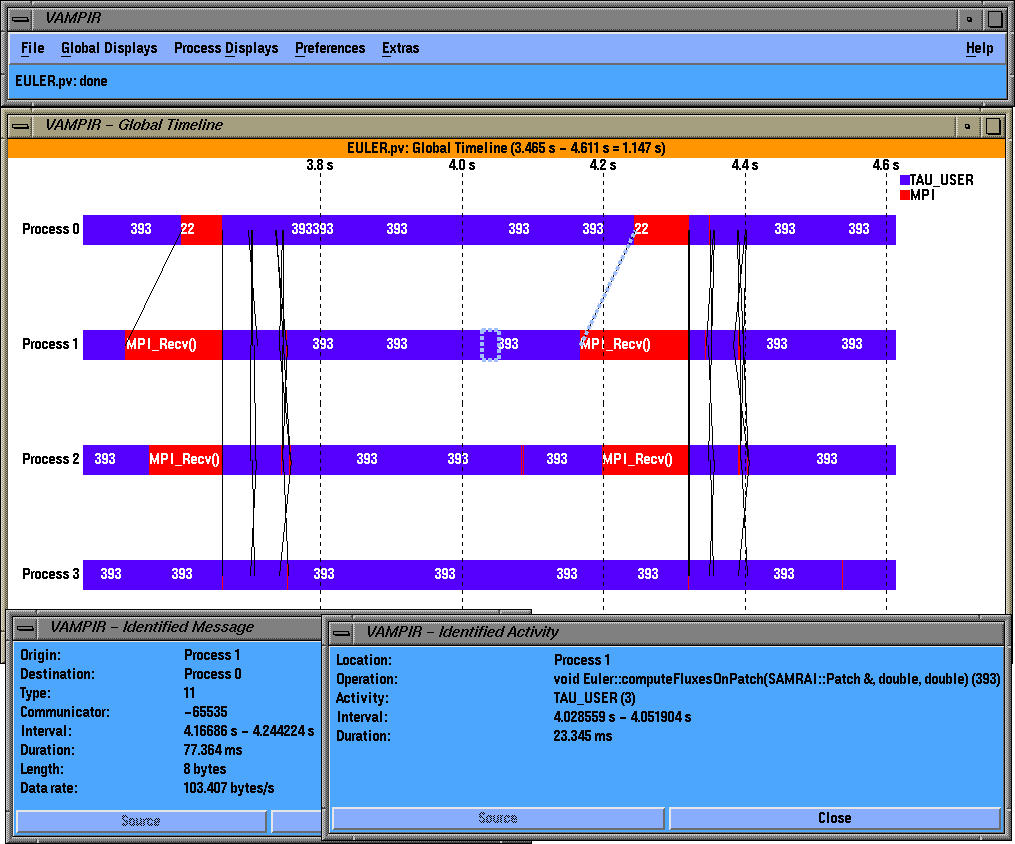
Task: Open the Global Displays menu
Action: (x=109, y=48)
